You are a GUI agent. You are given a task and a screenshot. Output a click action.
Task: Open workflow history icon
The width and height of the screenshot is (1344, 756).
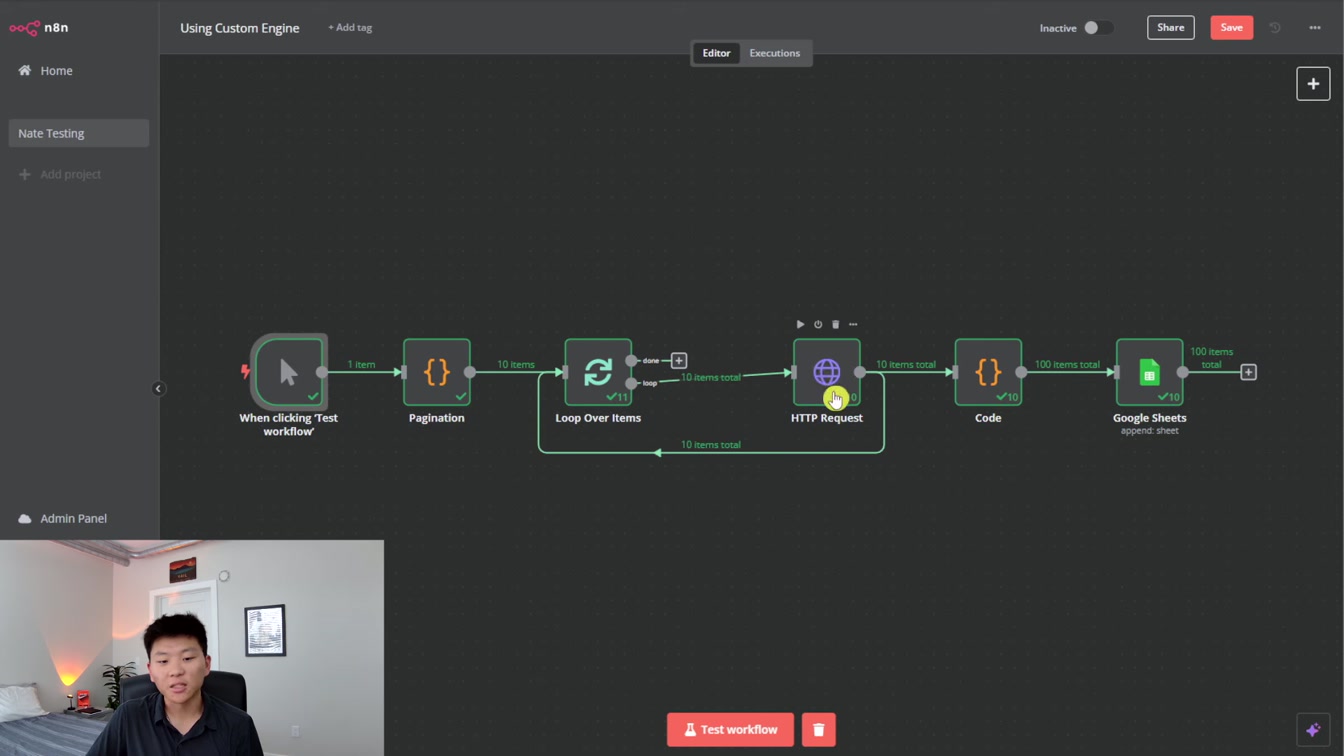coord(1275,28)
